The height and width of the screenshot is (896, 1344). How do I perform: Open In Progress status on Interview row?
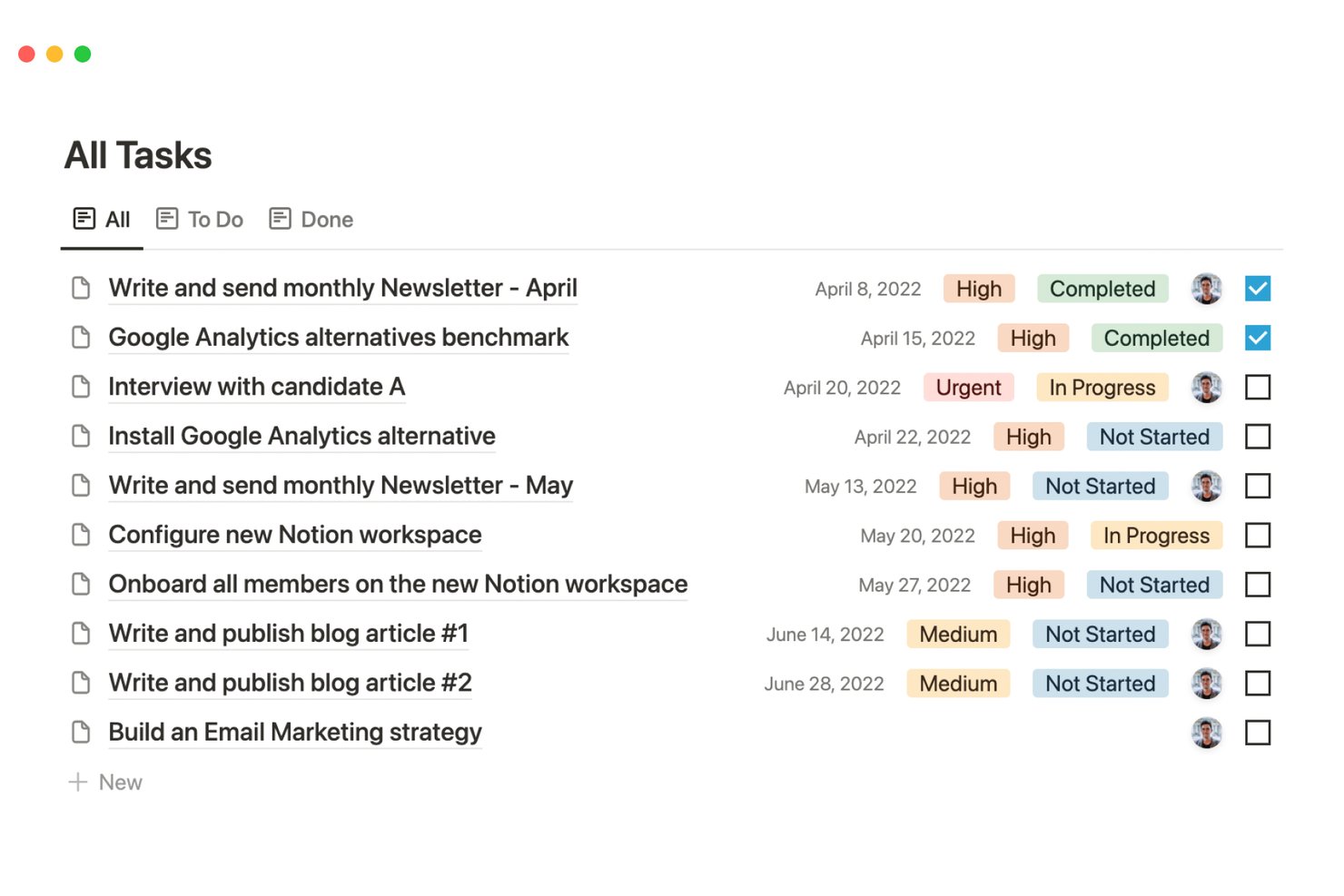click(x=1102, y=388)
